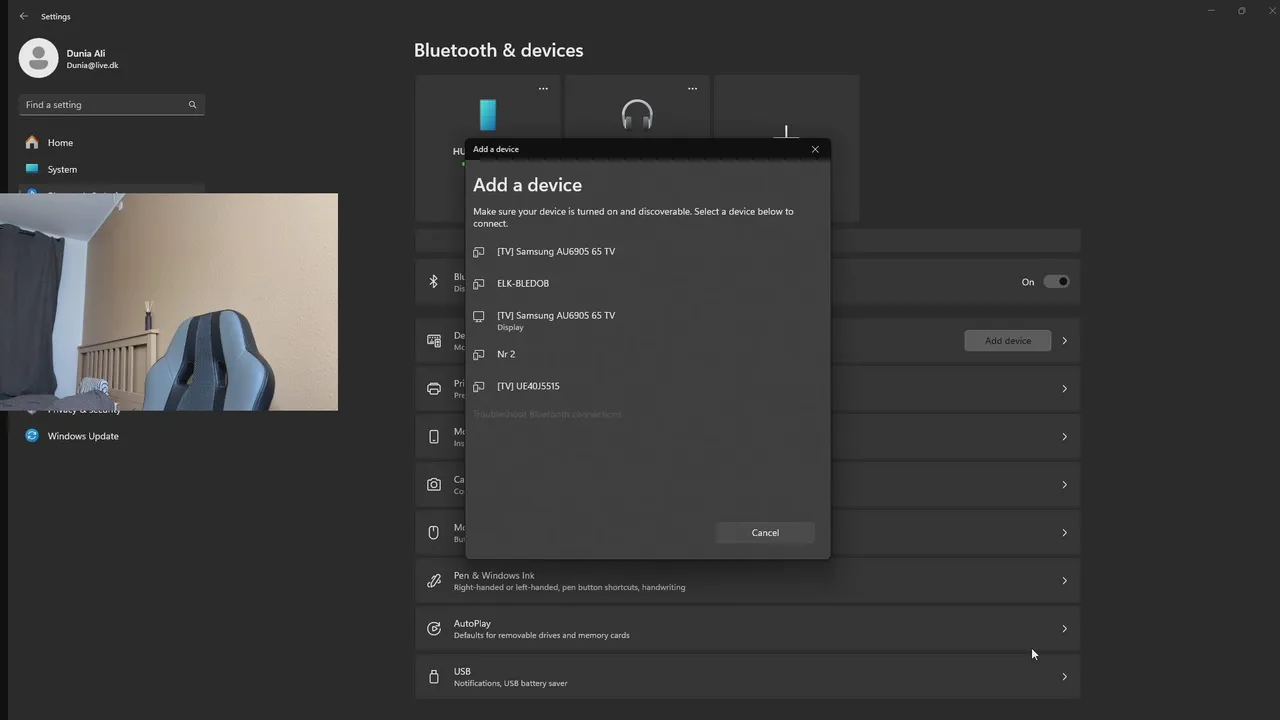
Task: Open USB settings
Action: click(x=747, y=677)
